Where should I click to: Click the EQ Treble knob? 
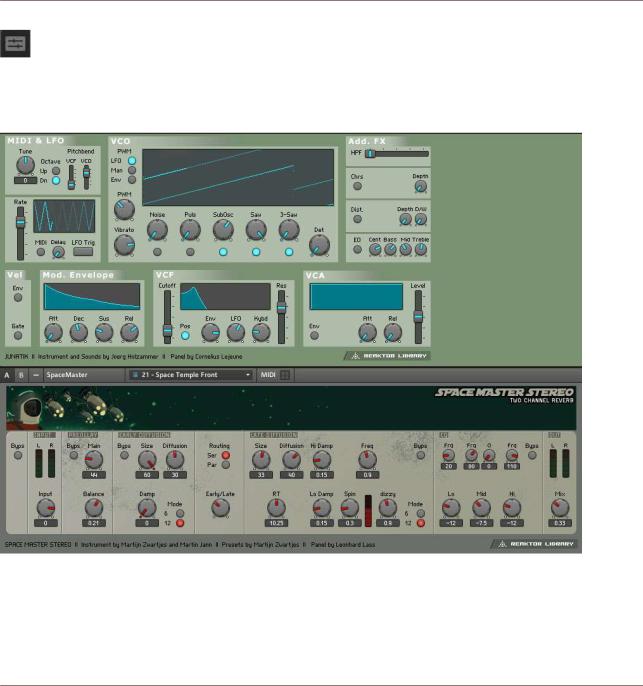[420, 249]
